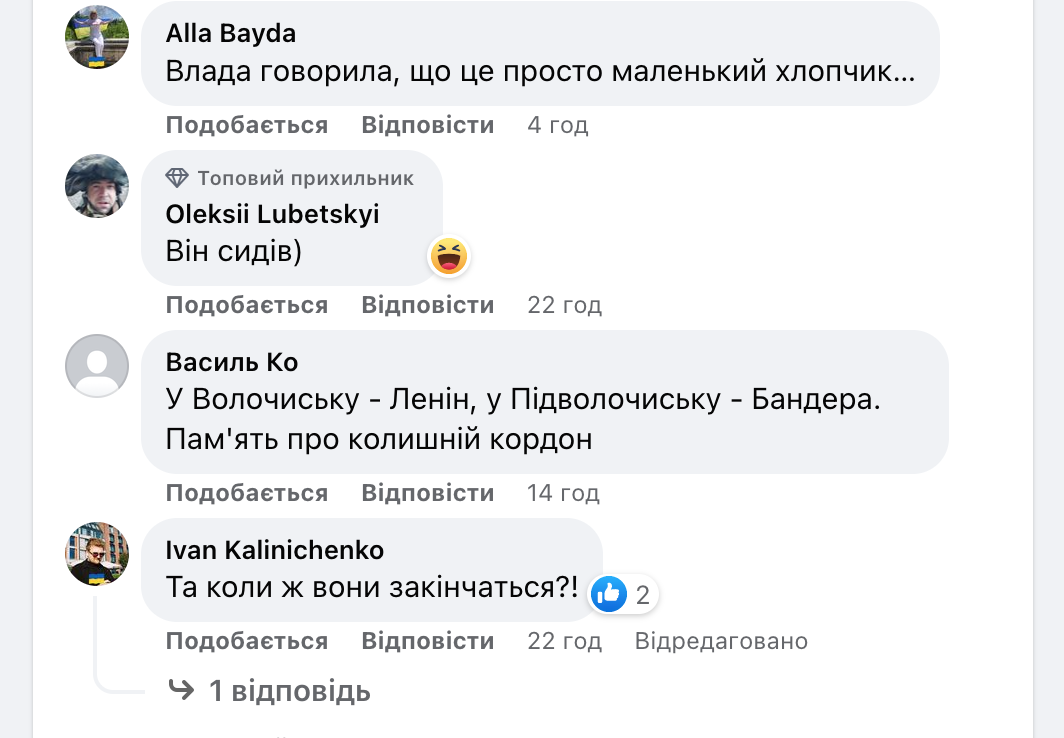Screen dimensions: 1064x738
Task: View laughing reaction on Oleksii's comment
Action: point(449,257)
